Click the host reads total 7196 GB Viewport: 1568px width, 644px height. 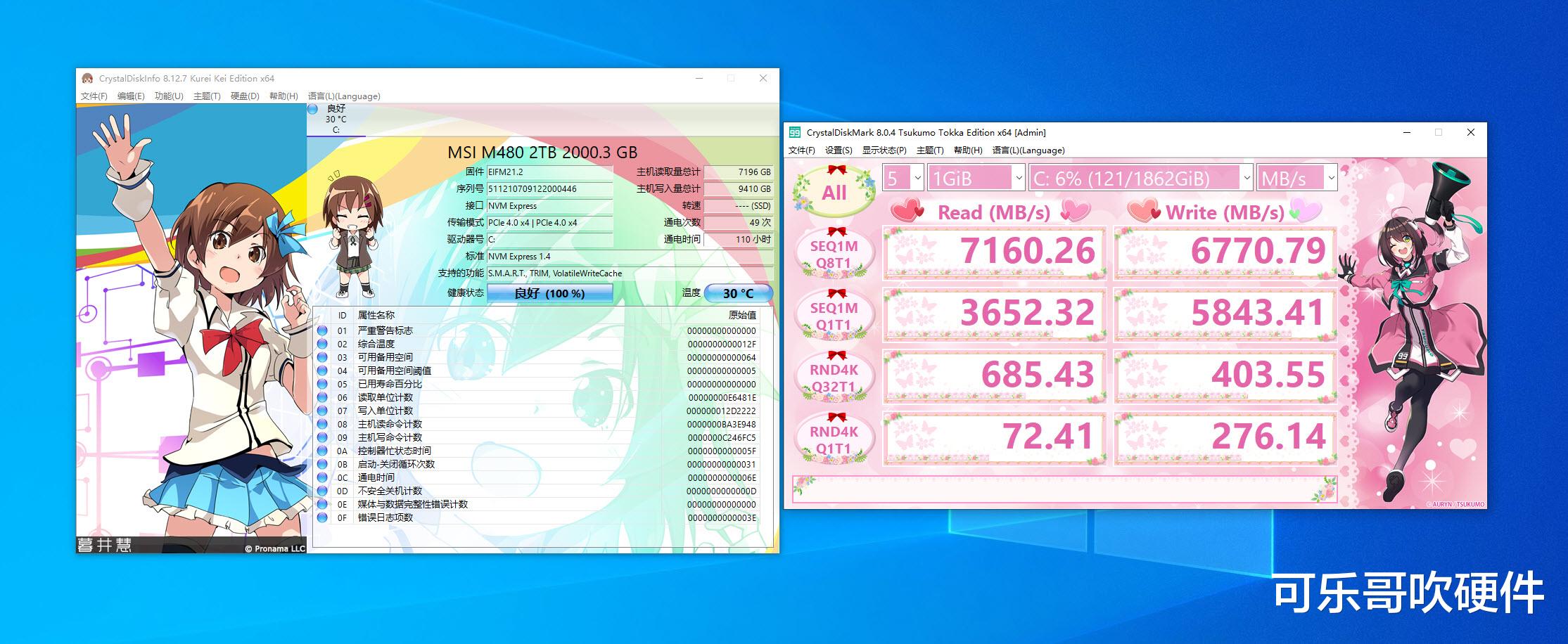click(x=739, y=172)
